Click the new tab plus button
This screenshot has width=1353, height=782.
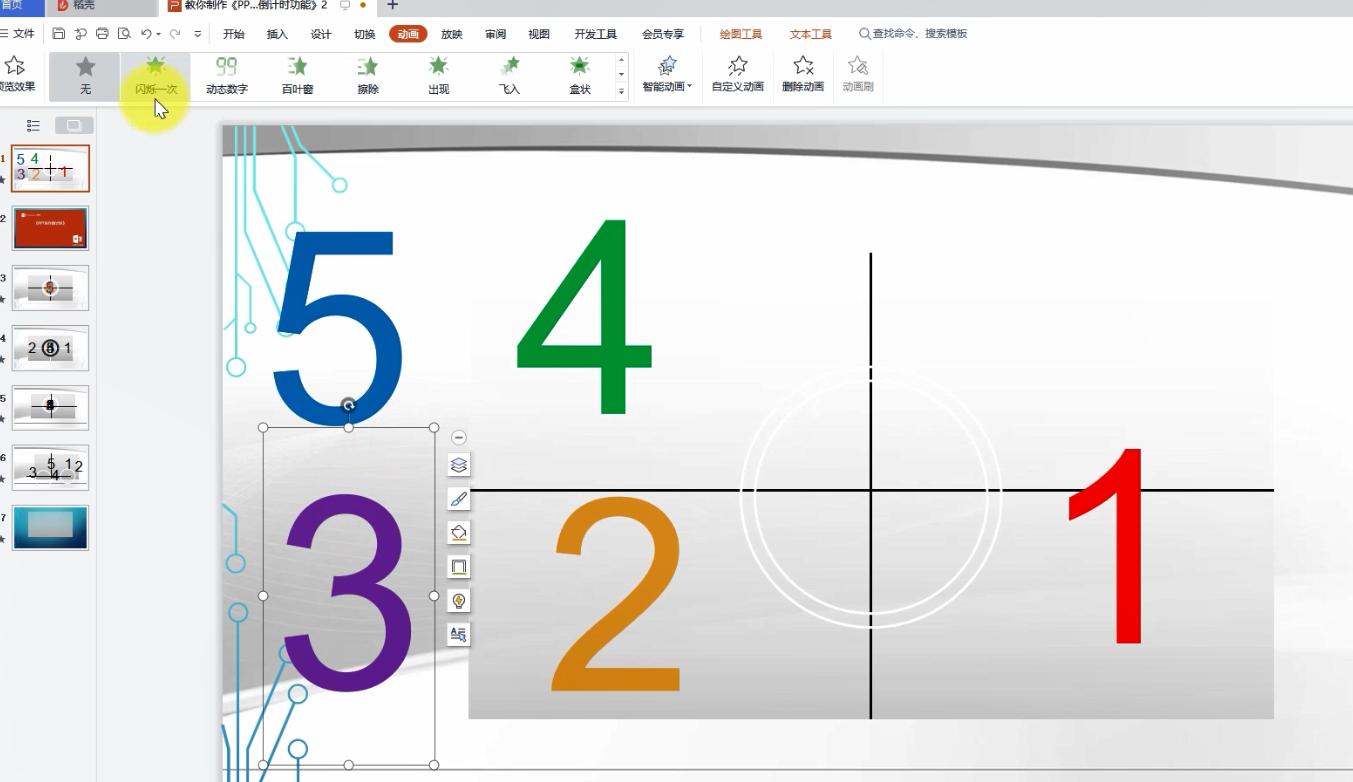point(392,6)
